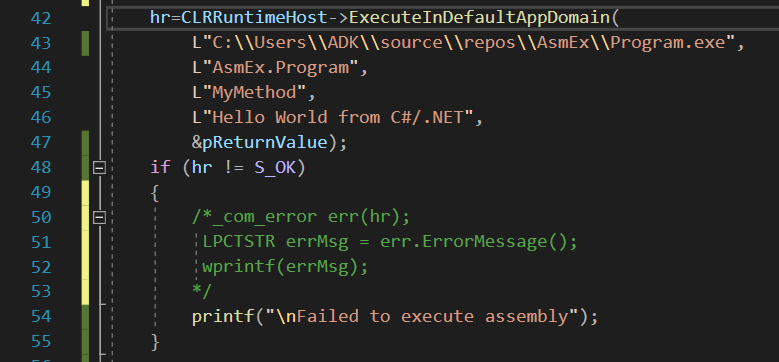Collapse the comment block at line 50
Image resolution: width=779 pixels, height=362 pixels.
point(99,217)
